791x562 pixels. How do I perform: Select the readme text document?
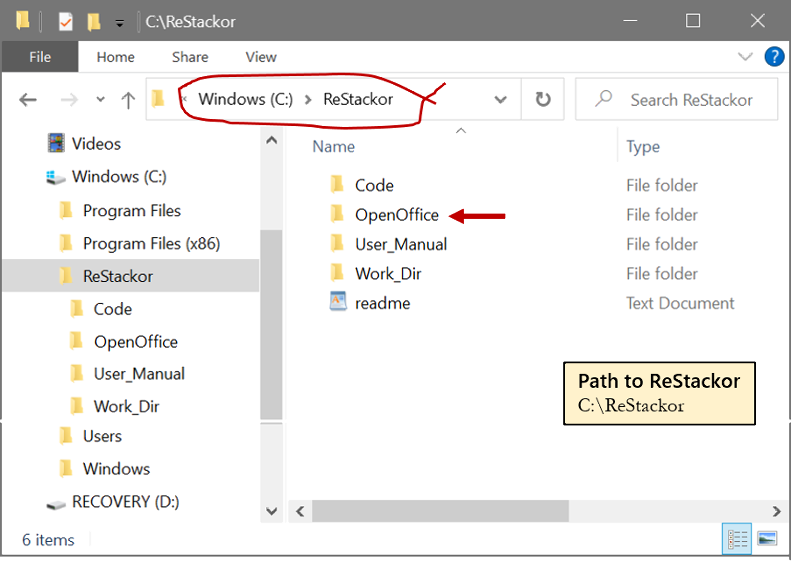[x=382, y=303]
